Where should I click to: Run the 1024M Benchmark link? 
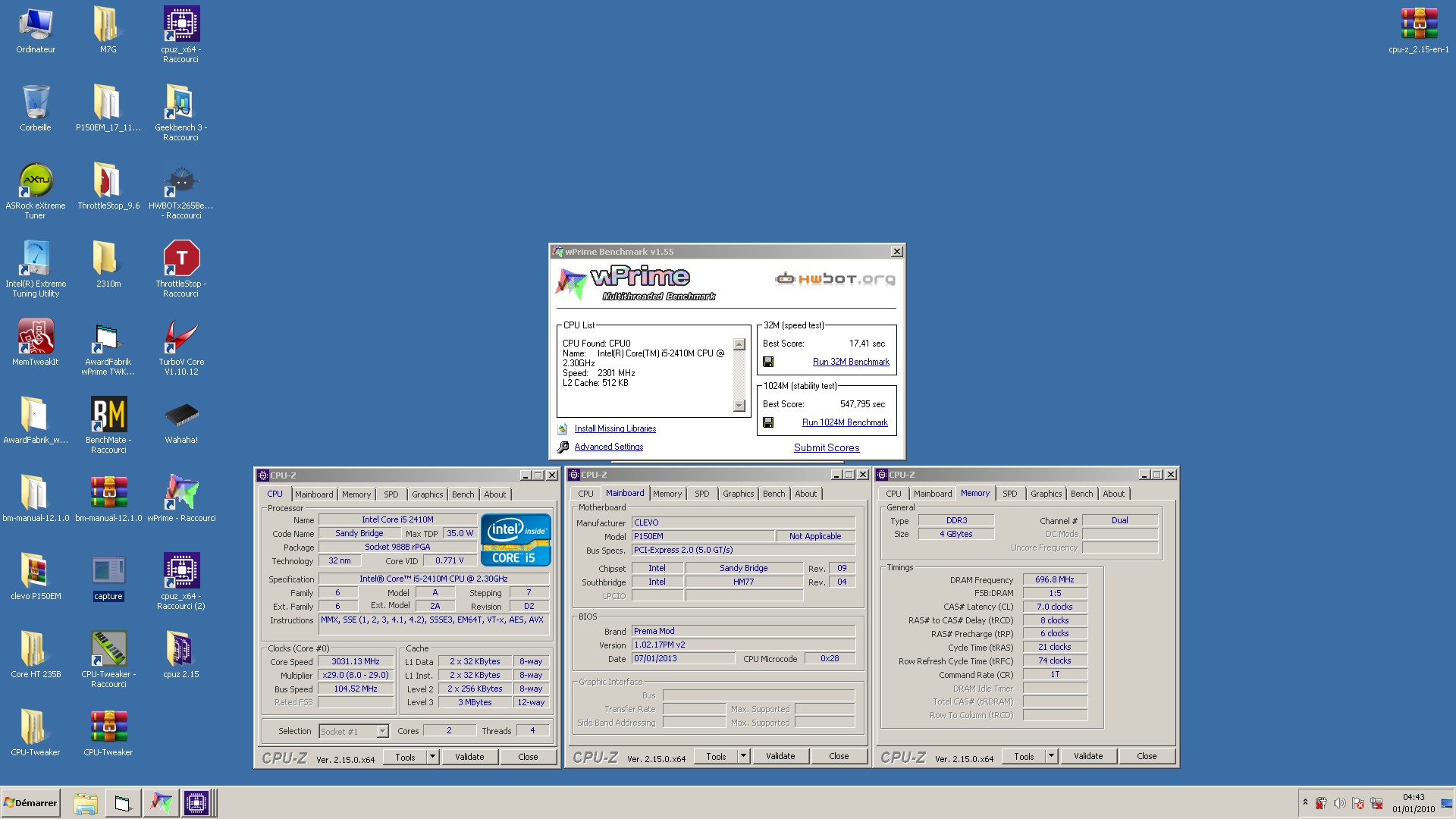(845, 422)
